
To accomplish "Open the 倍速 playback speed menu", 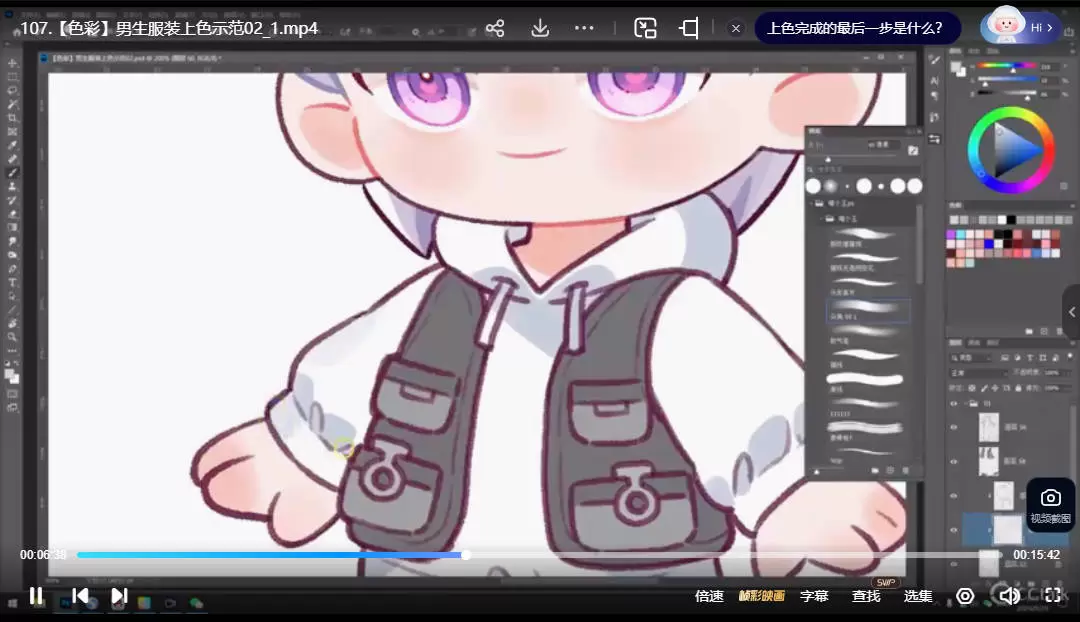I will point(709,596).
